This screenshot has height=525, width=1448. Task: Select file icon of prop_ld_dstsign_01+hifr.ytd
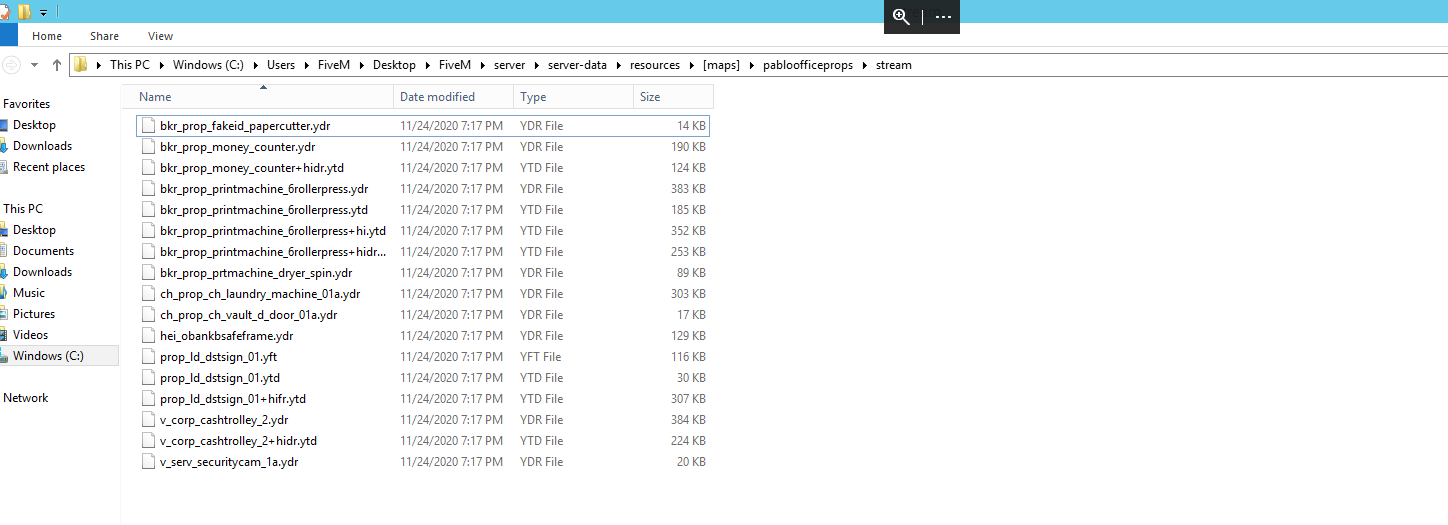(x=148, y=399)
